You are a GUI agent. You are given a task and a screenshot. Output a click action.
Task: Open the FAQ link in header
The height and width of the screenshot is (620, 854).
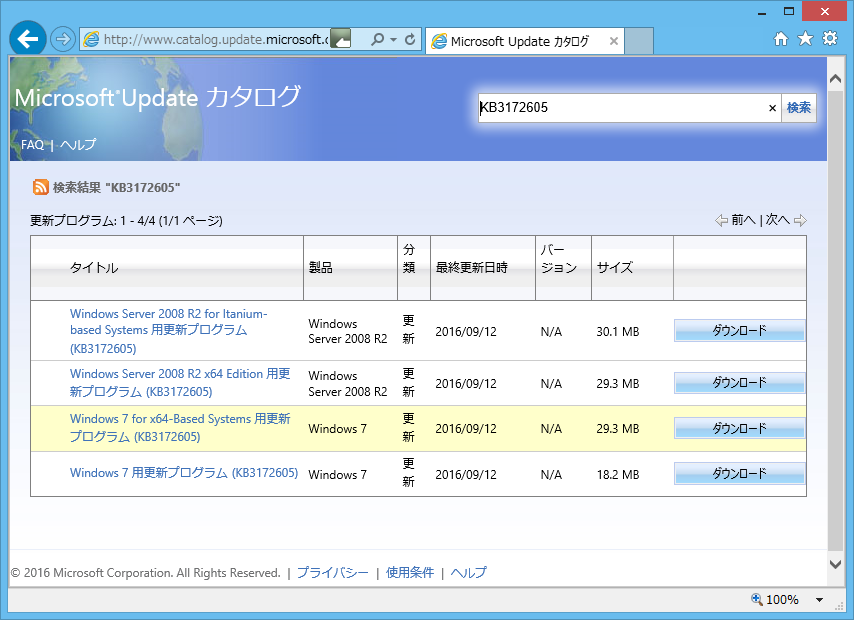(x=32, y=145)
